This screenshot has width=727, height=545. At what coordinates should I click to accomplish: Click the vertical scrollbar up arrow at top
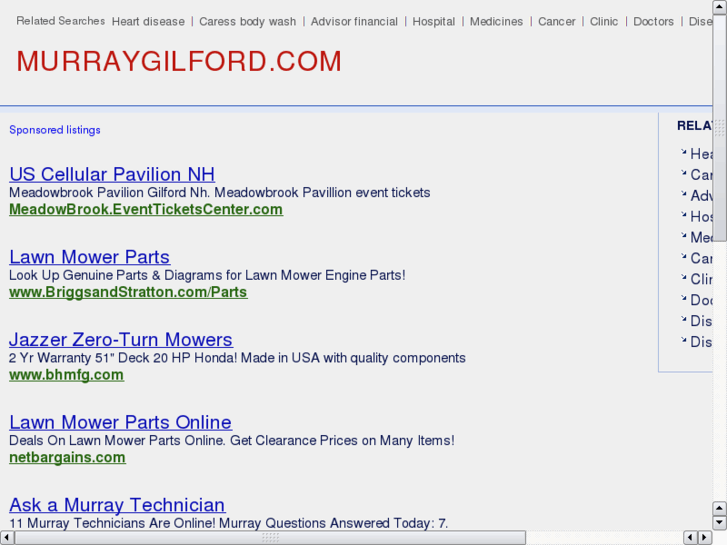720,6
